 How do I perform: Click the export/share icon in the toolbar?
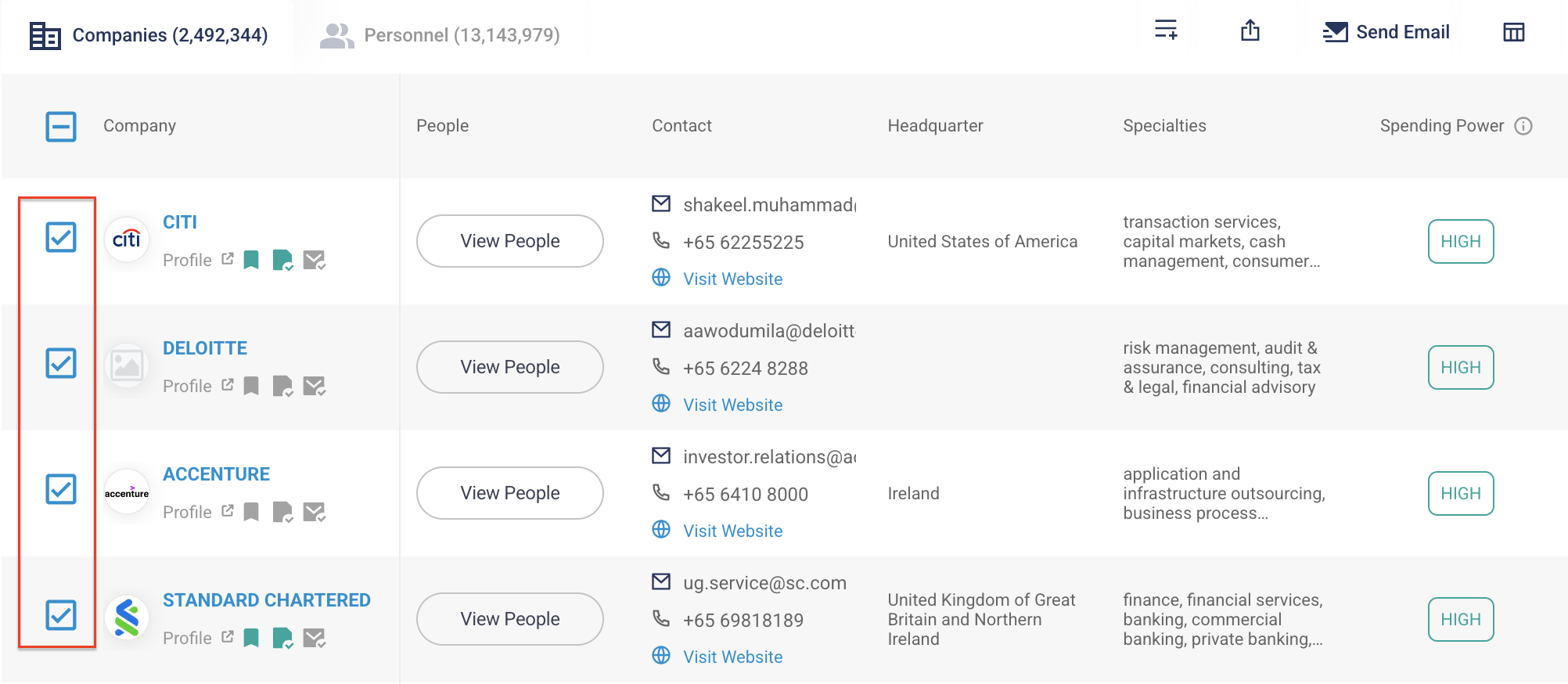point(1250,30)
